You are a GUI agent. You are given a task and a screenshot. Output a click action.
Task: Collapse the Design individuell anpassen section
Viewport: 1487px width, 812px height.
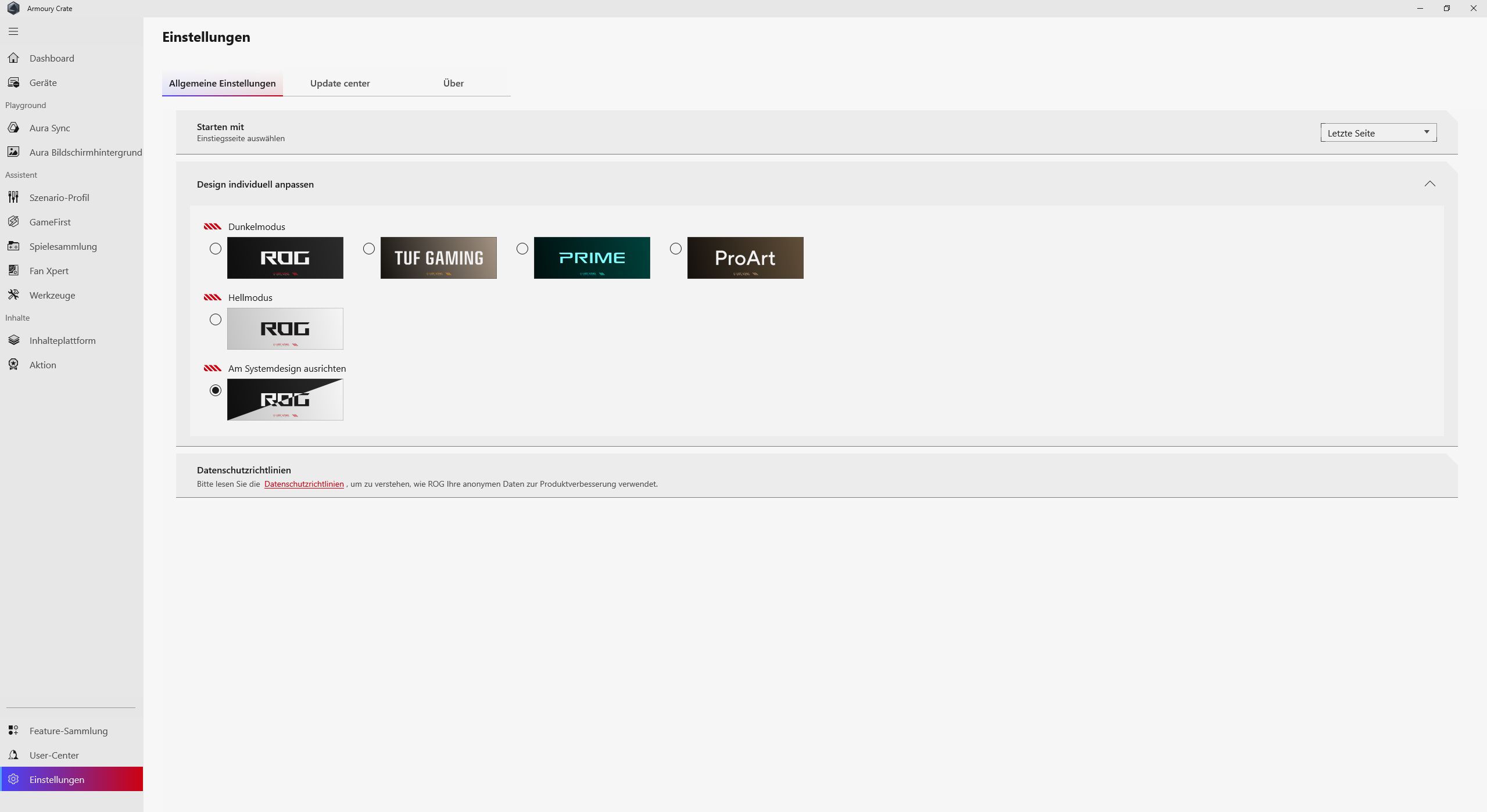click(x=1430, y=184)
